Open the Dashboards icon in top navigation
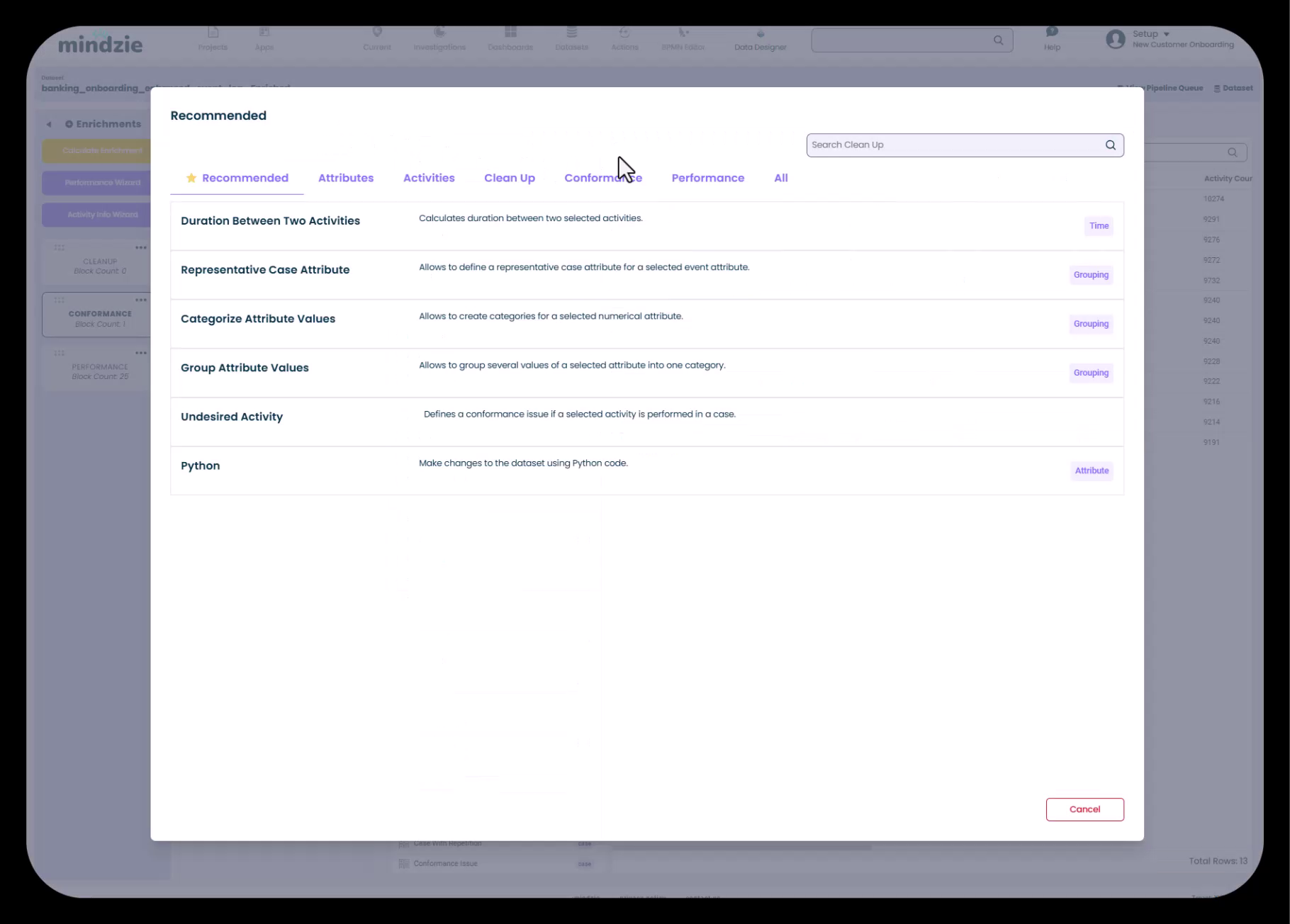The width and height of the screenshot is (1290, 924). 510,33
